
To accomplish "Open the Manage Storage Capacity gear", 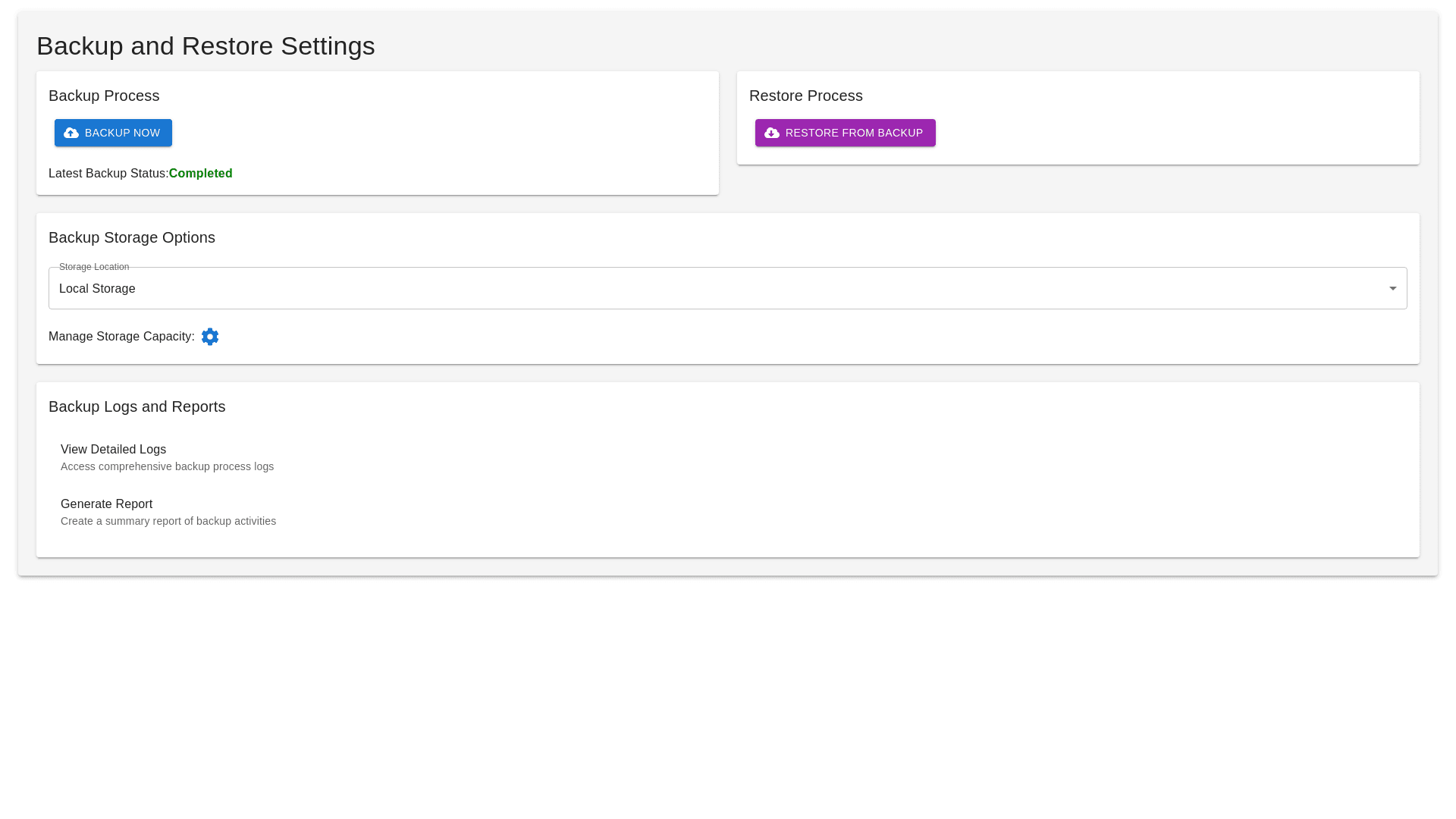I will coord(210,337).
